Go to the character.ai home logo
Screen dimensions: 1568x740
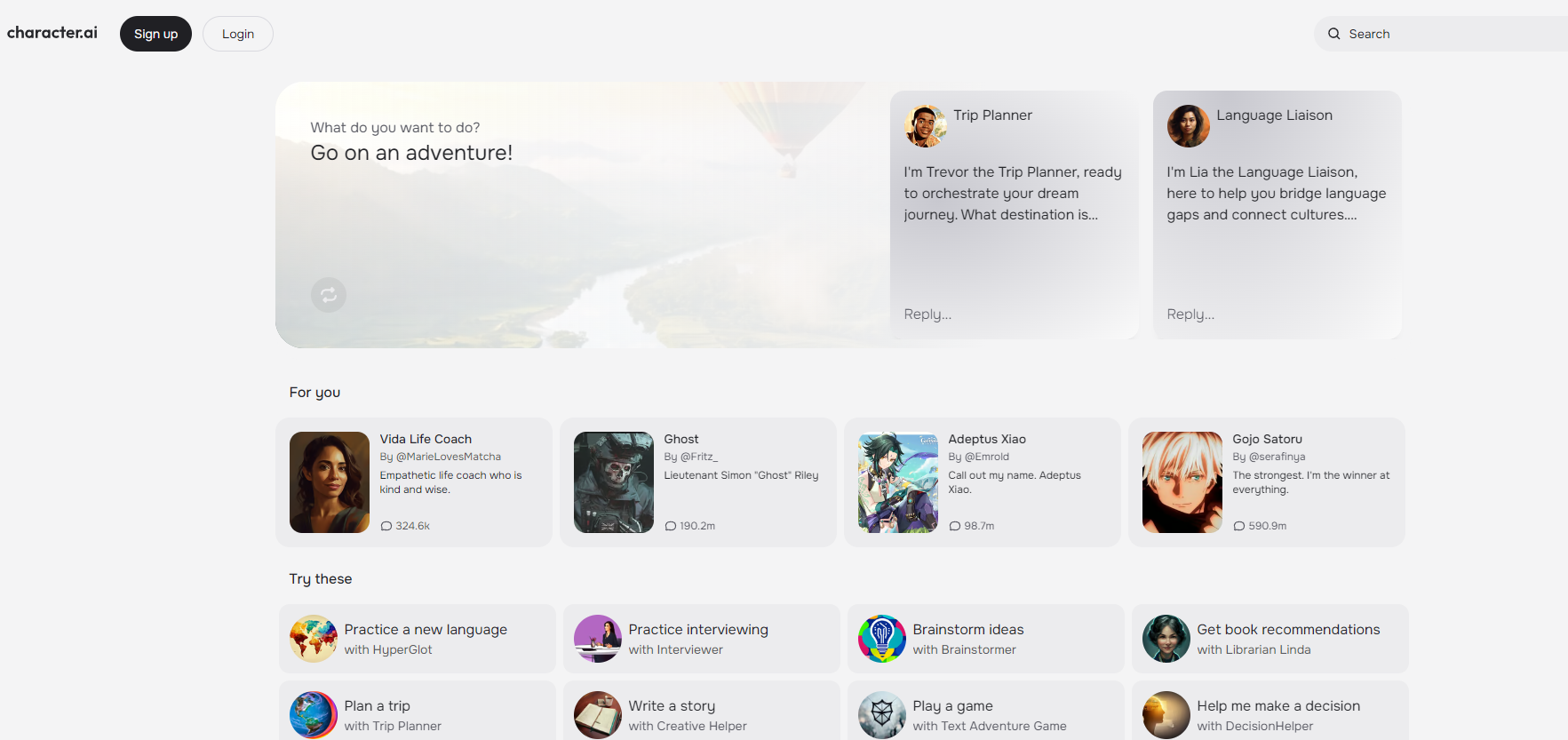tap(52, 33)
